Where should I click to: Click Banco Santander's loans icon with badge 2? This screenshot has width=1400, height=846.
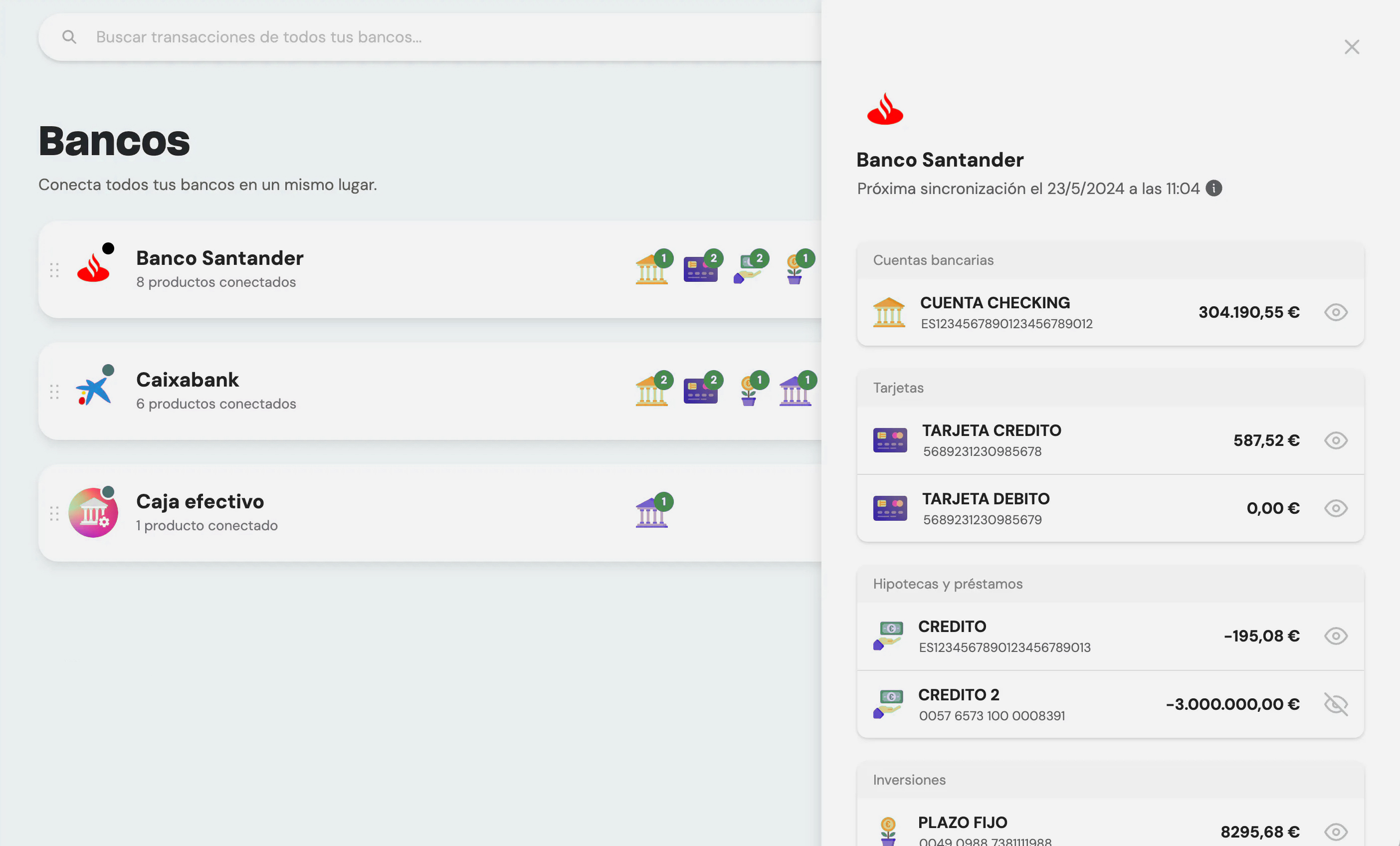click(x=748, y=269)
